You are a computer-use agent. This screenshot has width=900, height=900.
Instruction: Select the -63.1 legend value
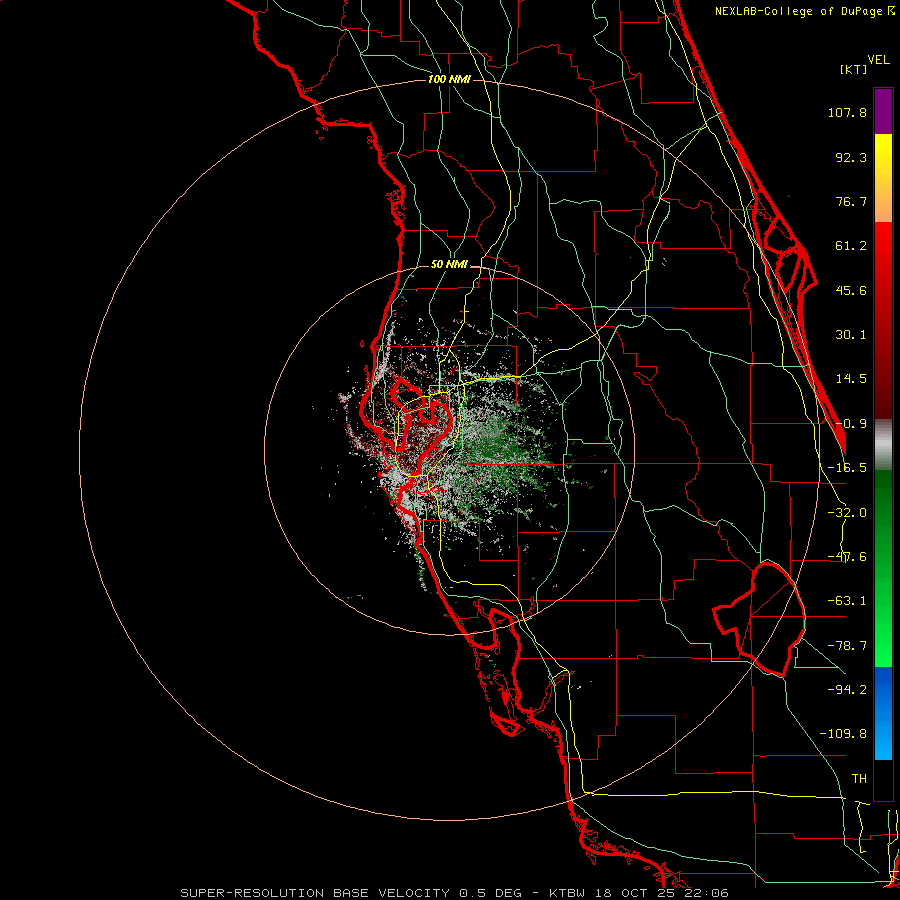coord(847,601)
